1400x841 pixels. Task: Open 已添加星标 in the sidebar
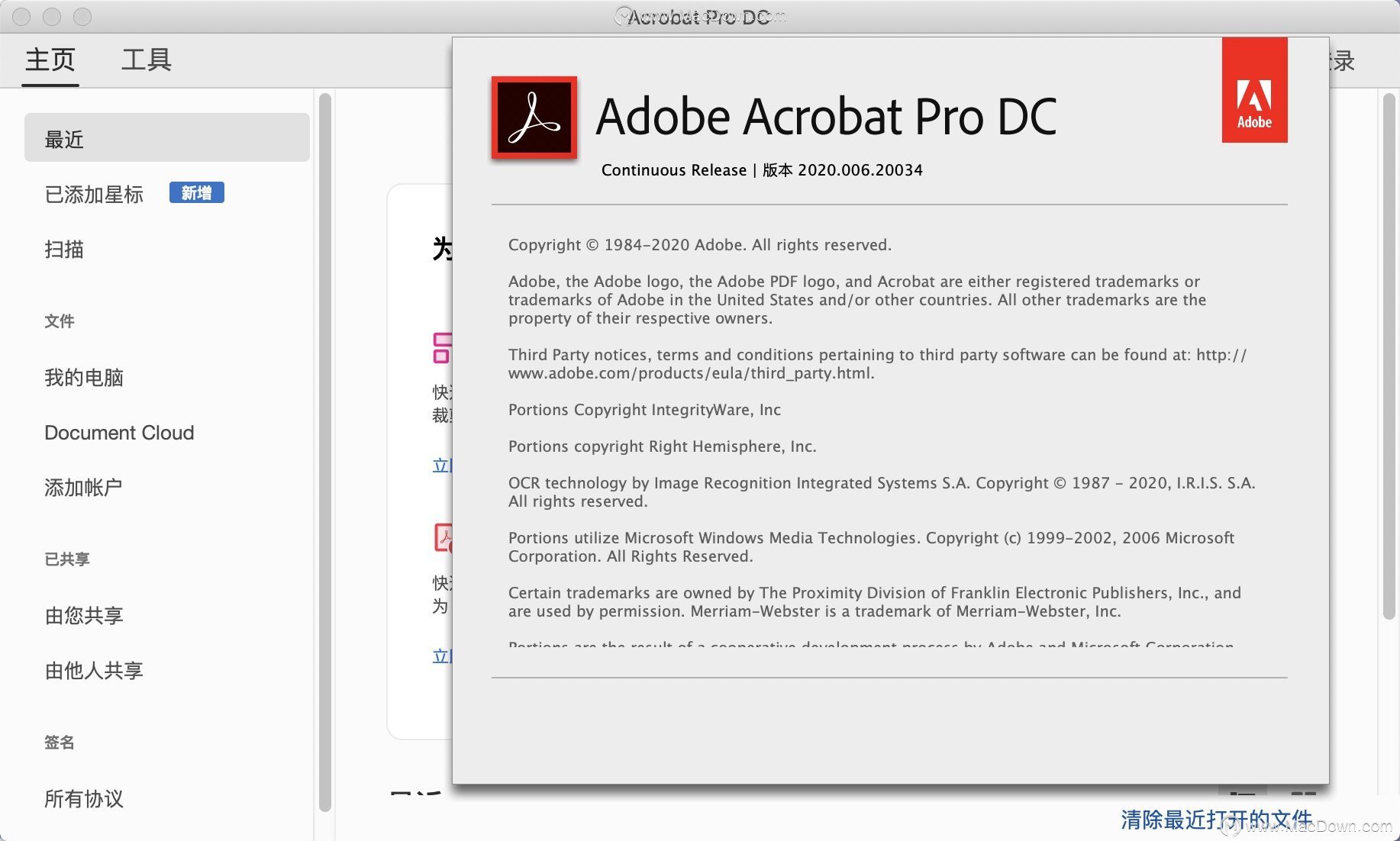(94, 195)
